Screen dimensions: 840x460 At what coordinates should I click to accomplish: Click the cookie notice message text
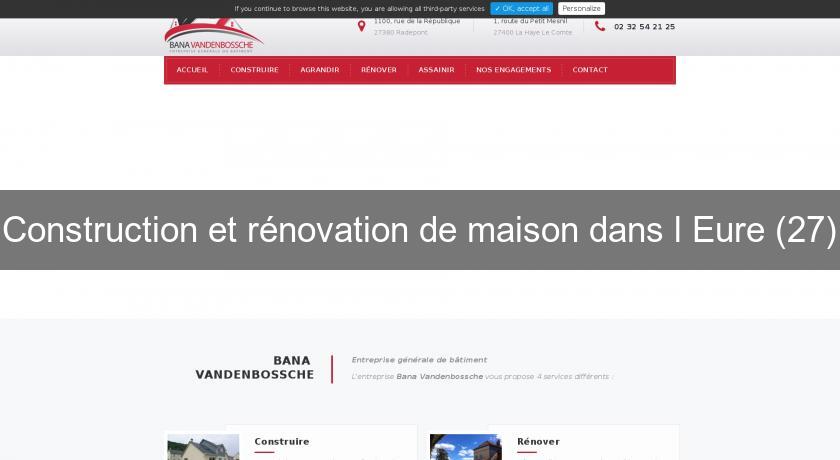(x=359, y=9)
